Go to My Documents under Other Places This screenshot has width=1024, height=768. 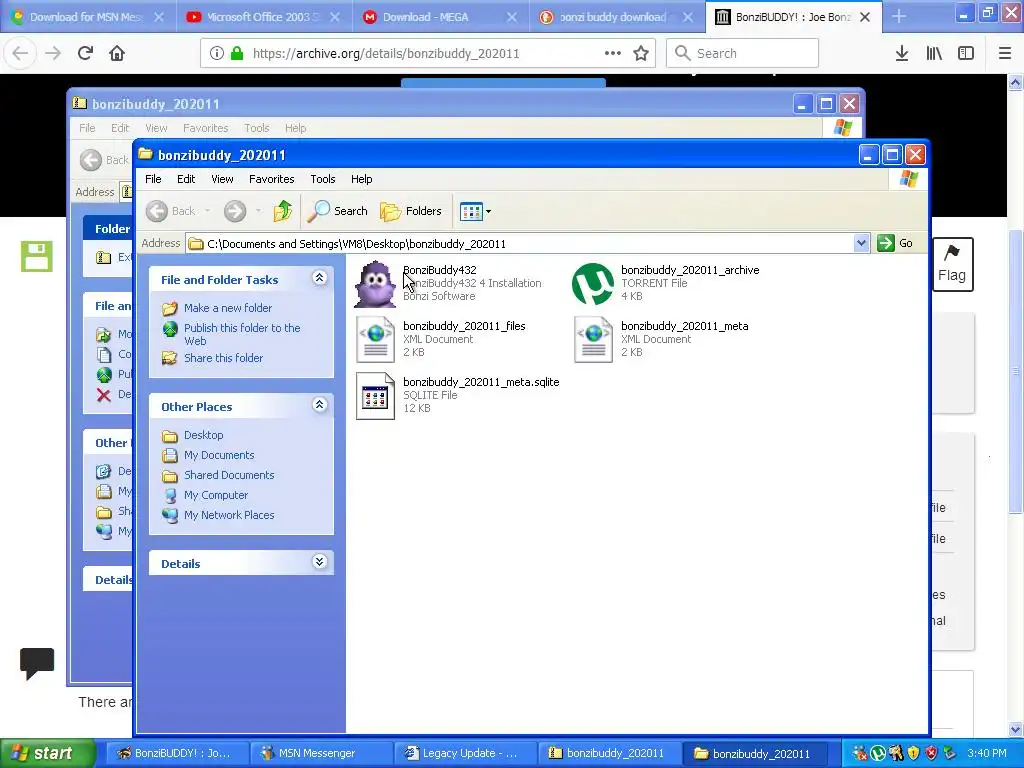219,455
